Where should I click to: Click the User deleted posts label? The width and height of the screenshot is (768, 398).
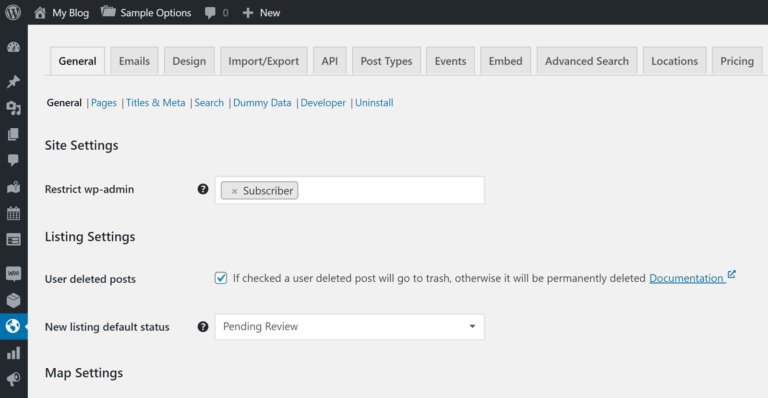(90, 279)
